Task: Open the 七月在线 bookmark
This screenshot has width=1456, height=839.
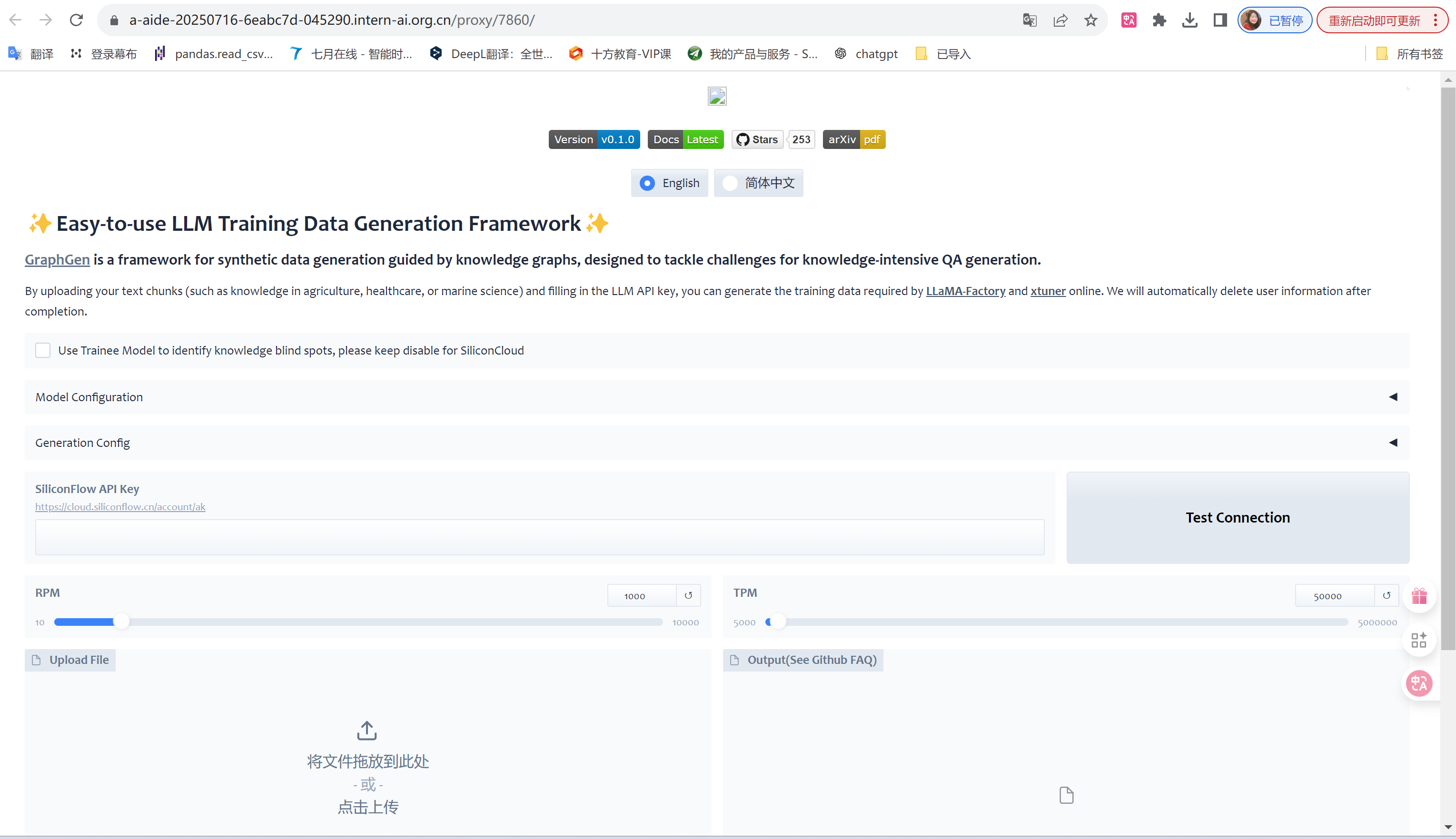Action: 351,54
